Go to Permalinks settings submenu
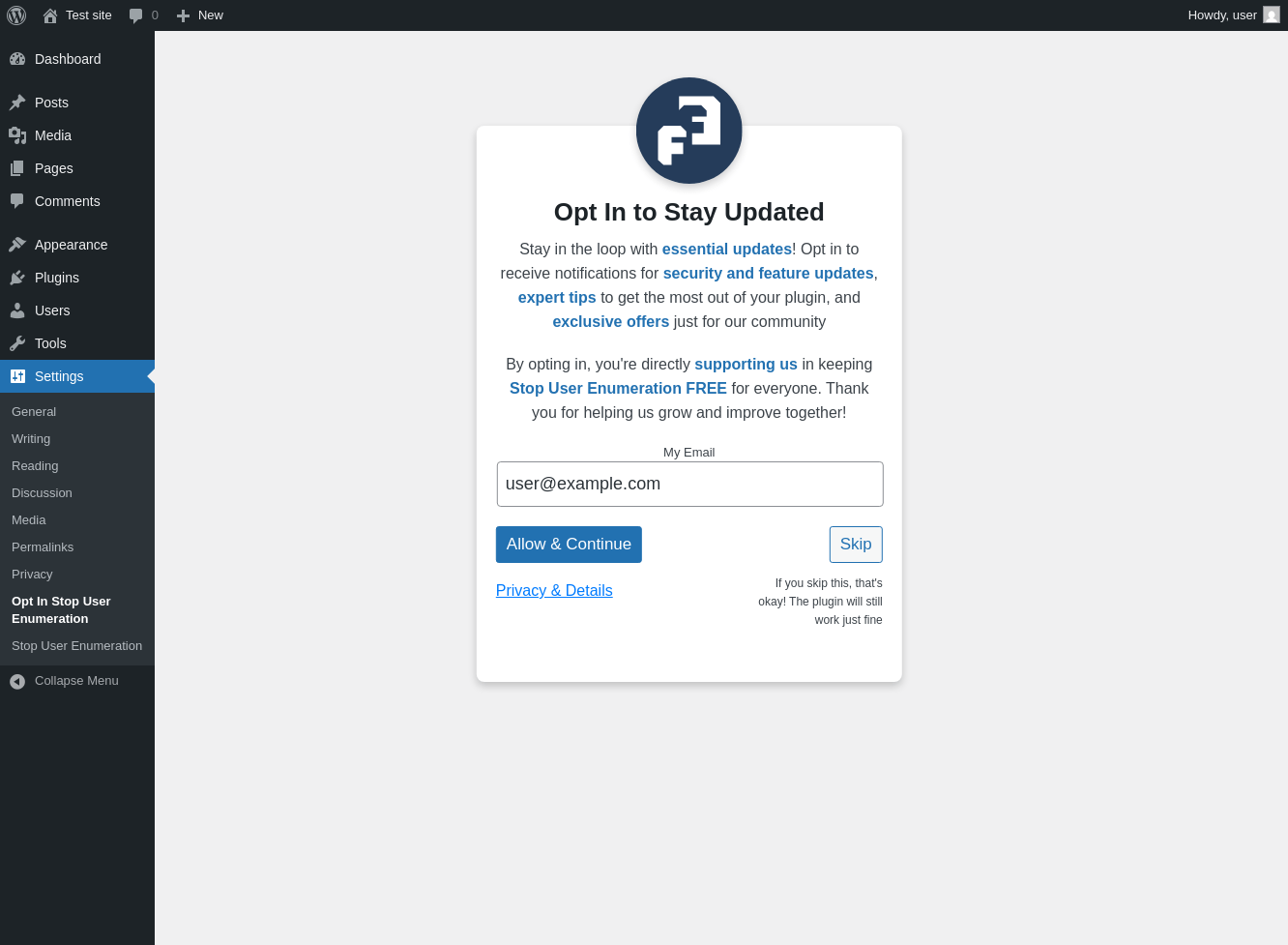 point(43,547)
